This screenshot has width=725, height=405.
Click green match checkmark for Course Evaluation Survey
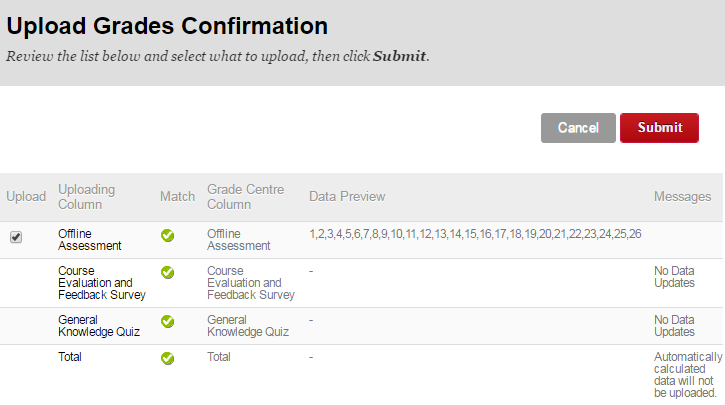tap(168, 272)
